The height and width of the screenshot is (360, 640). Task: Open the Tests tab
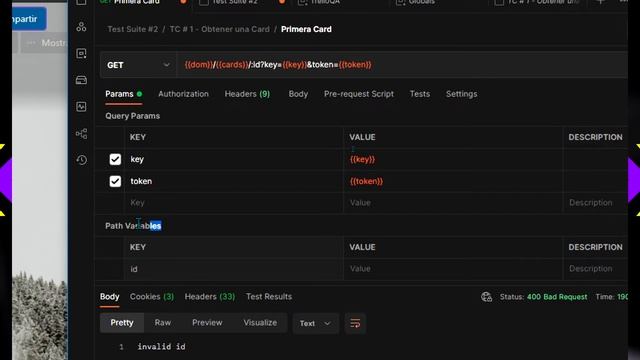click(420, 94)
